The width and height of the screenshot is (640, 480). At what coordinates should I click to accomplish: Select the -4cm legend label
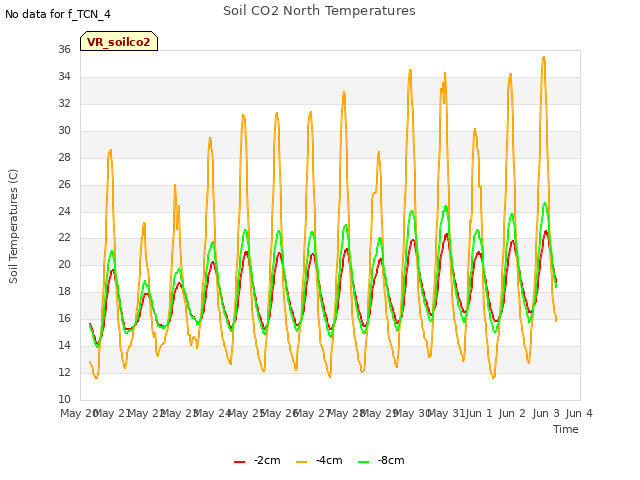click(329, 460)
